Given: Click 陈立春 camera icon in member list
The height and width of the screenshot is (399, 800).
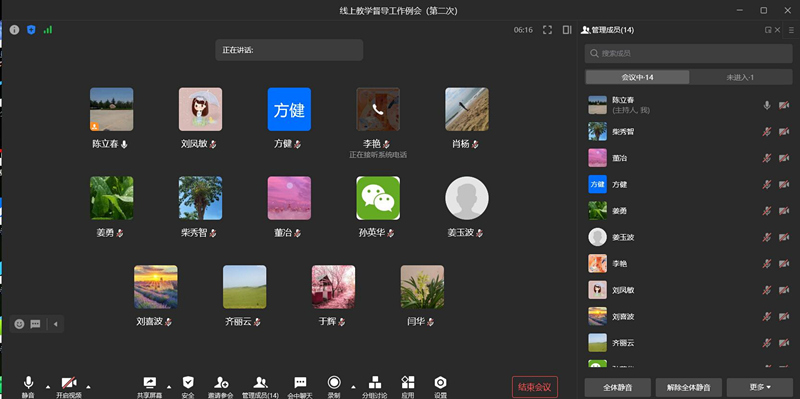Looking at the screenshot, I should tap(784, 105).
